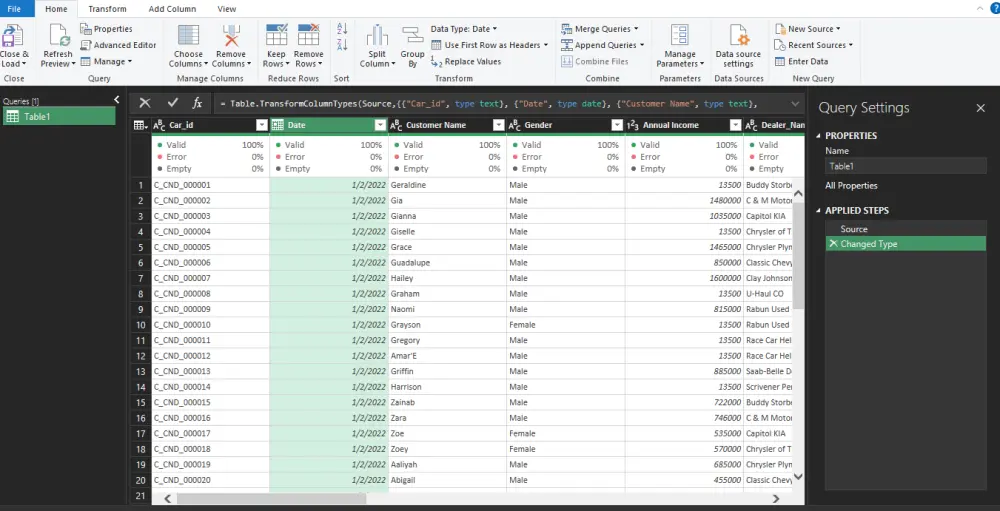The image size is (1000, 511).
Task: Open the Car_id column filter dropdown
Action: point(261,125)
